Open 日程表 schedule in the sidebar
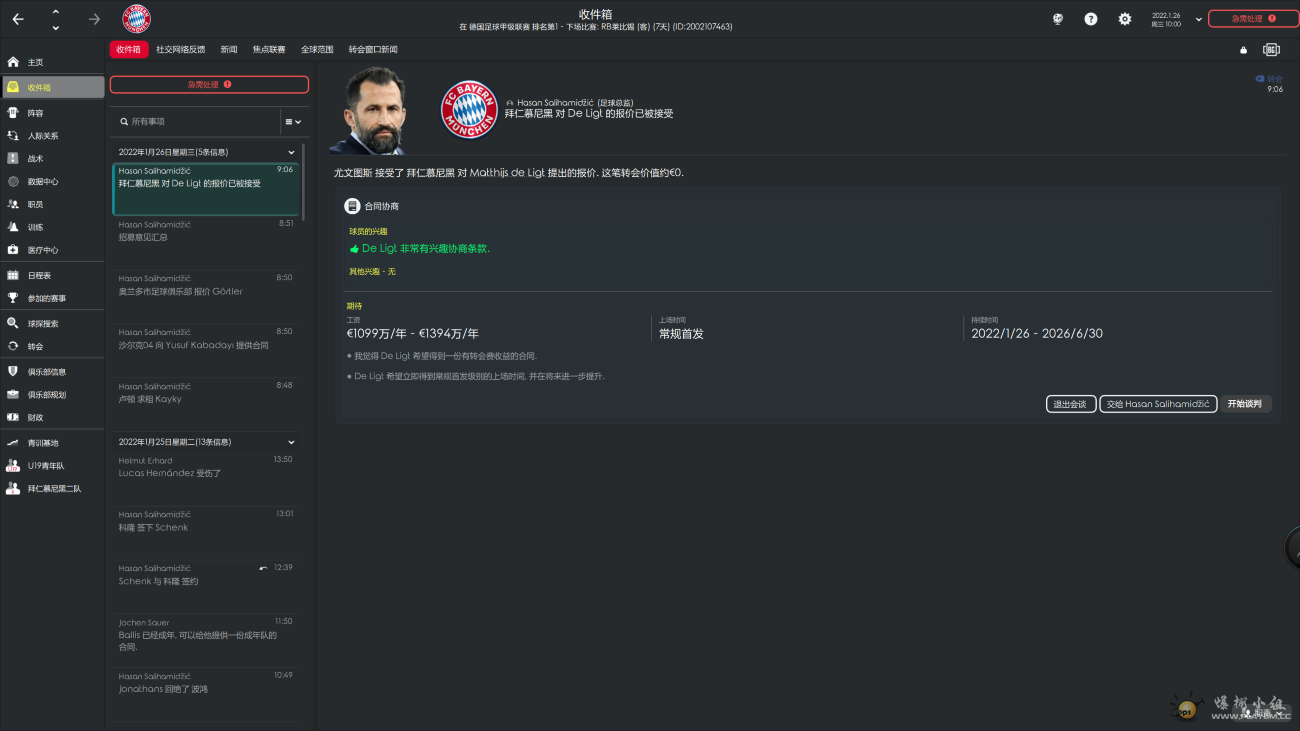Viewport: 1300px width, 731px height. click(x=52, y=275)
